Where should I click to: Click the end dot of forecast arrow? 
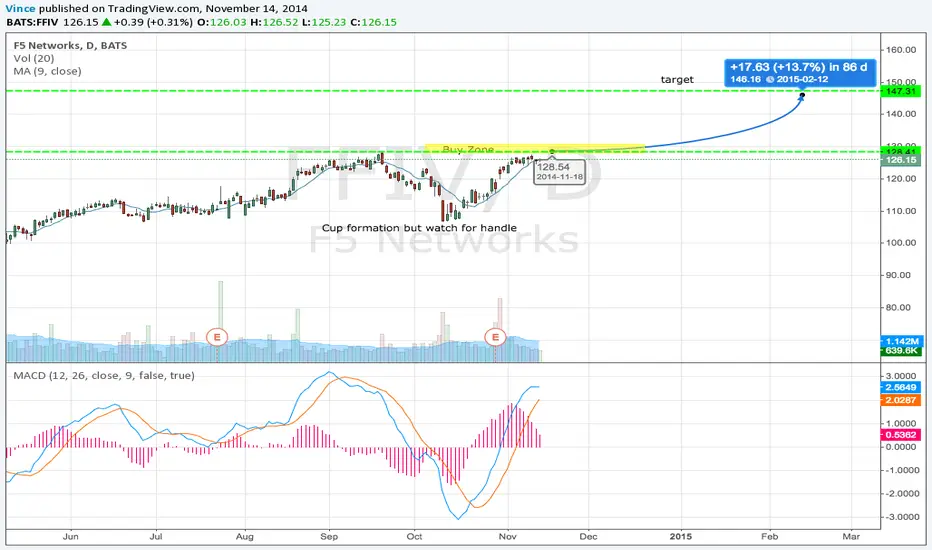(802, 95)
